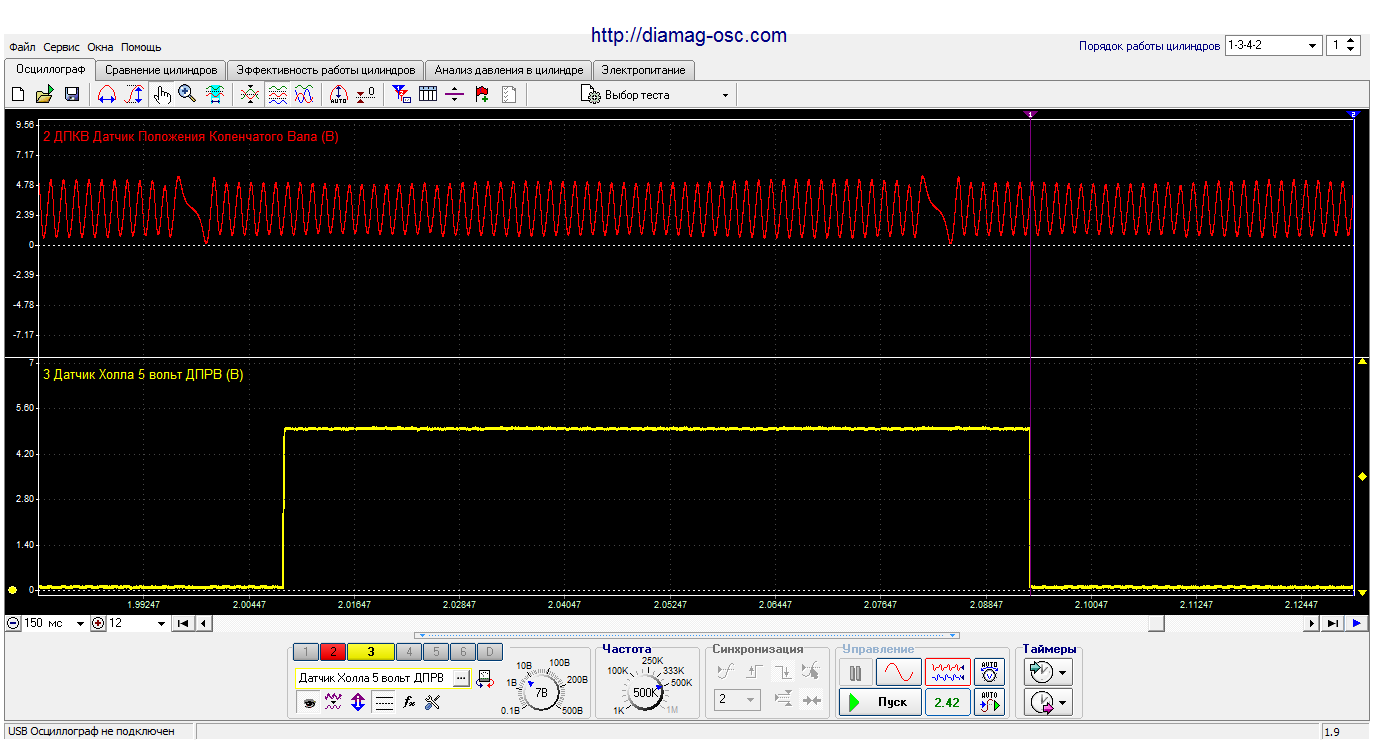Select the magnifier zoom tool
The width and height of the screenshot is (1382, 744).
coord(187,95)
